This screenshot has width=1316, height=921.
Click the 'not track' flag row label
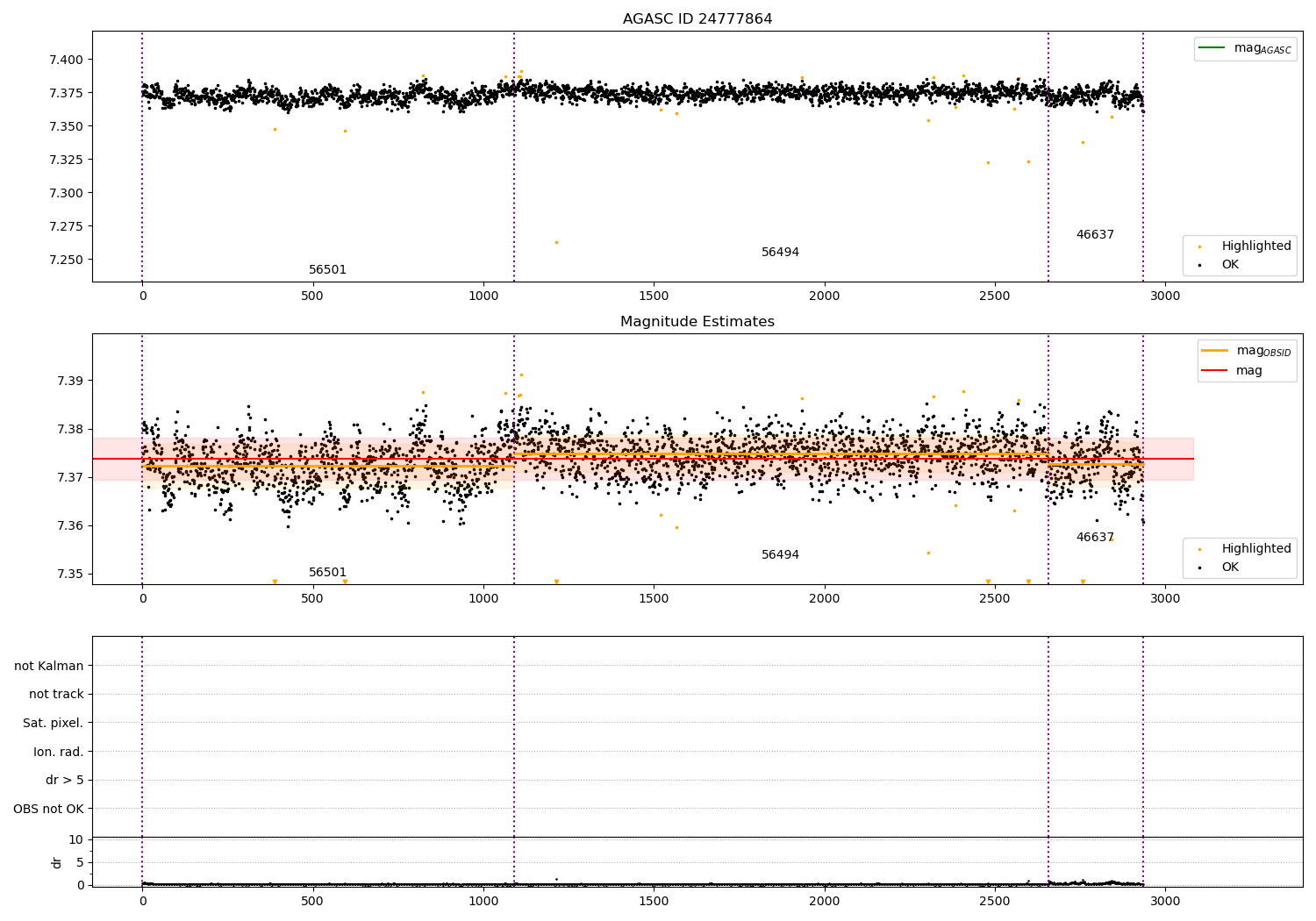56,694
